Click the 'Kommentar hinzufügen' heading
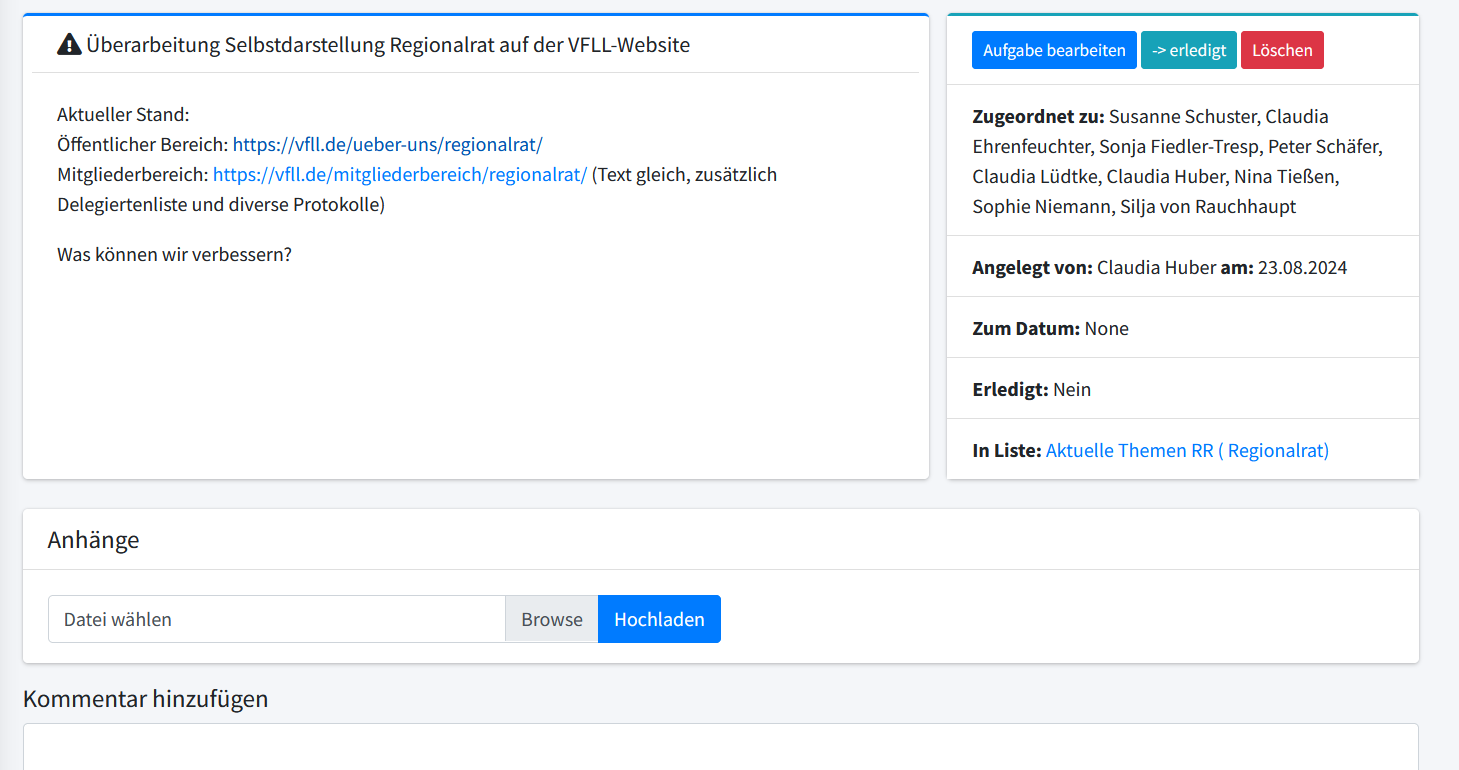 [x=146, y=698]
